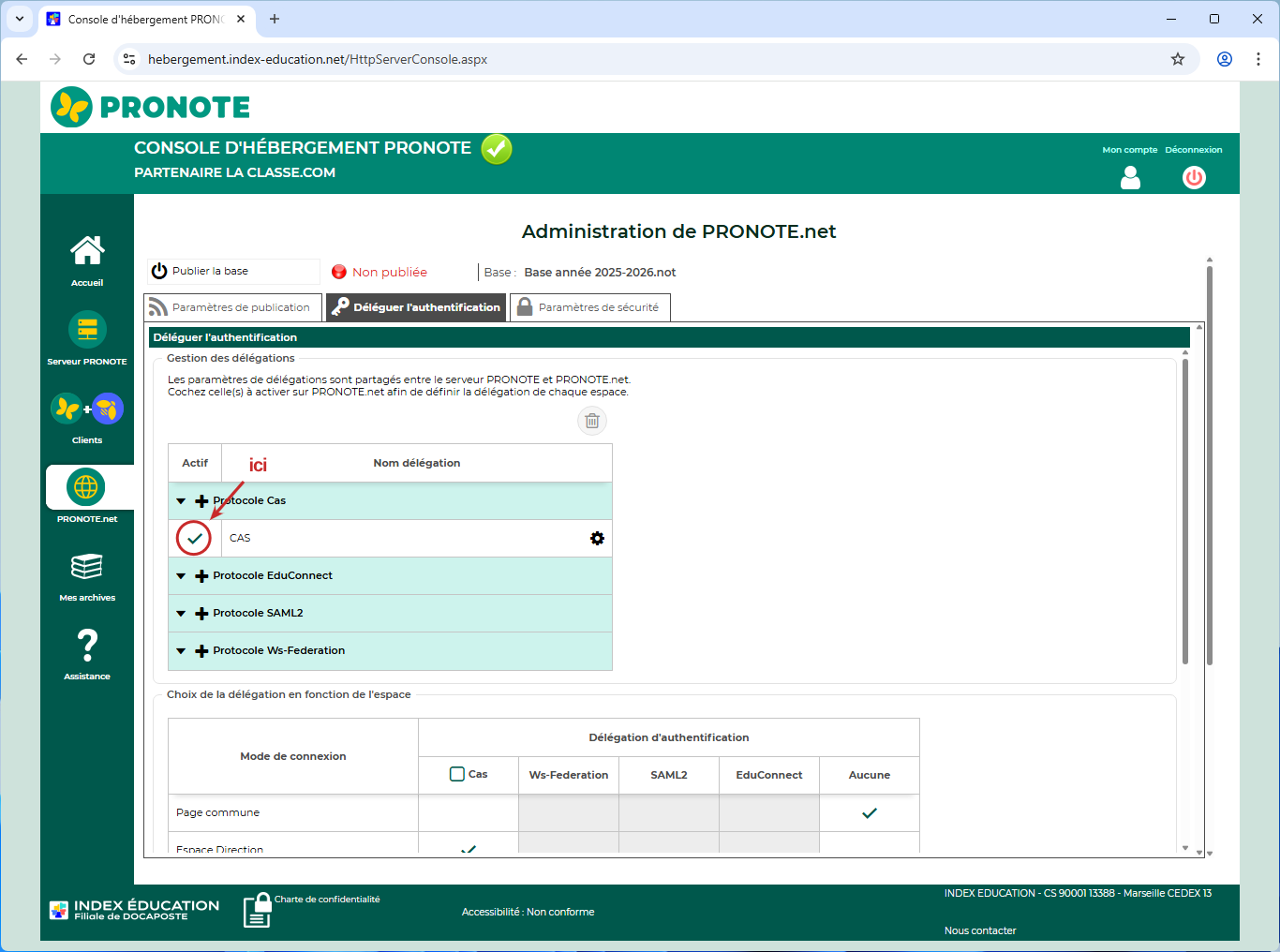The height and width of the screenshot is (952, 1280).
Task: Select the Console d'hébergement browser tab
Action: 145,19
